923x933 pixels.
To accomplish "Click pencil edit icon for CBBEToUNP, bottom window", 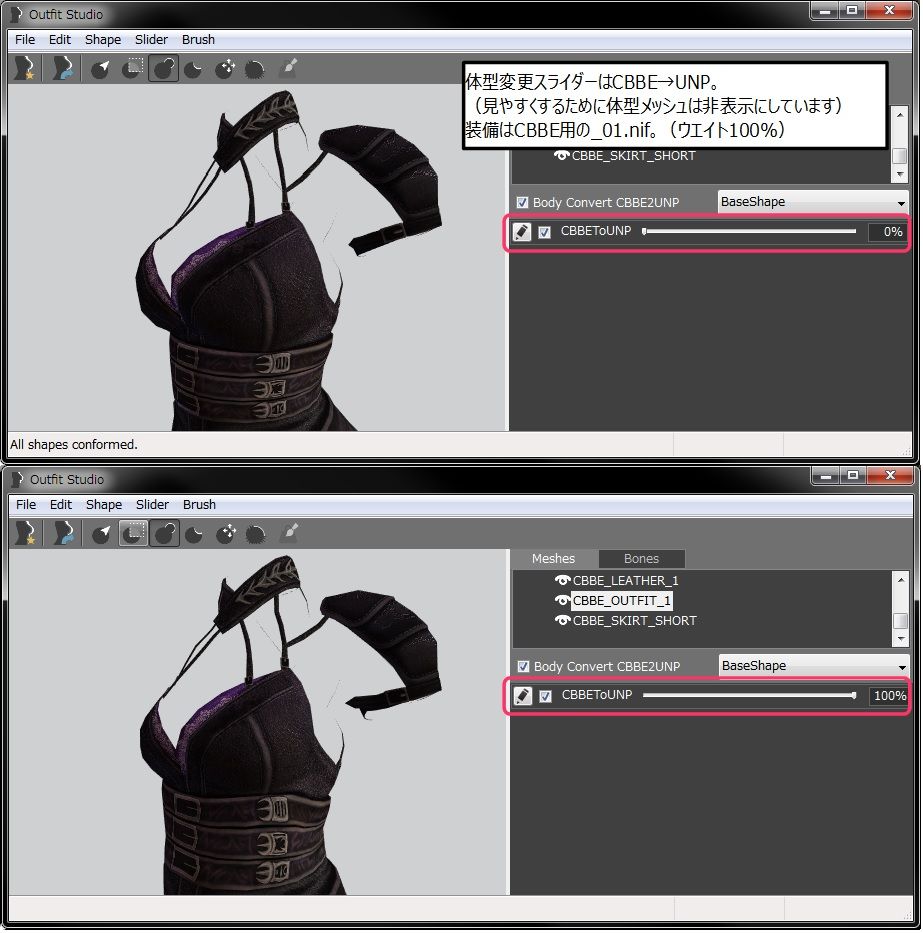I will [x=523, y=696].
